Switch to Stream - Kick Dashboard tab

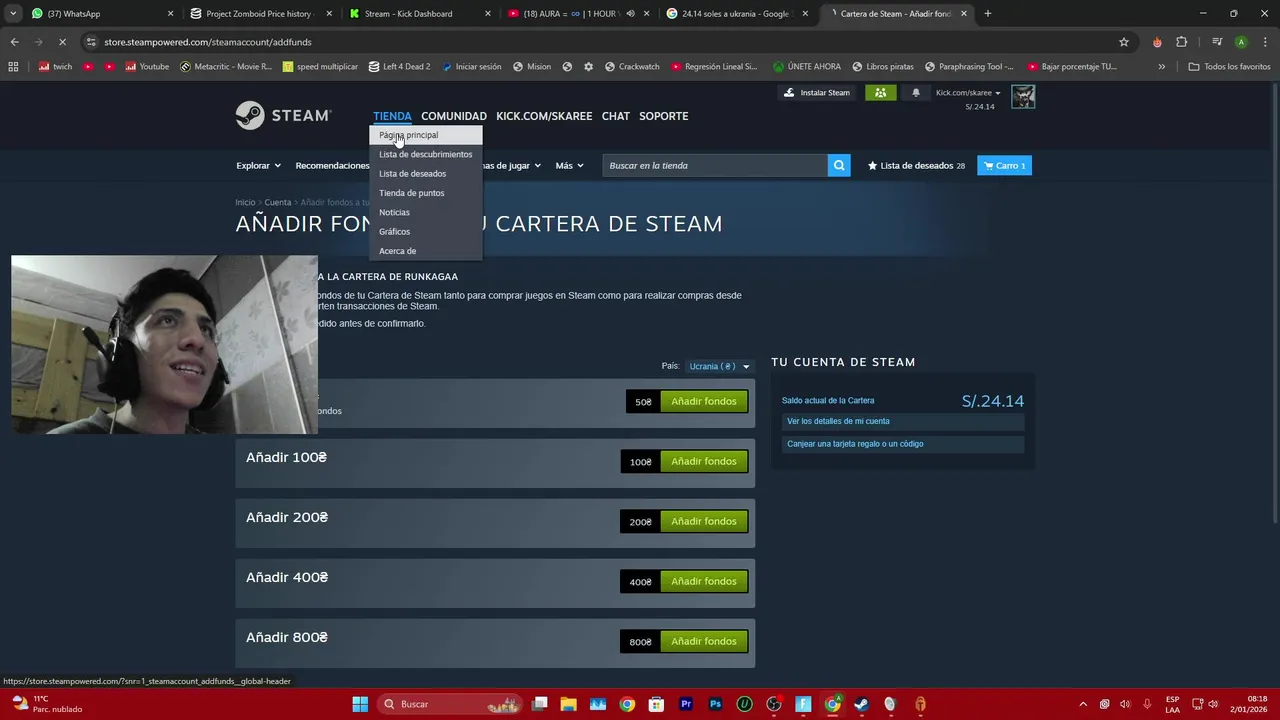418,14
